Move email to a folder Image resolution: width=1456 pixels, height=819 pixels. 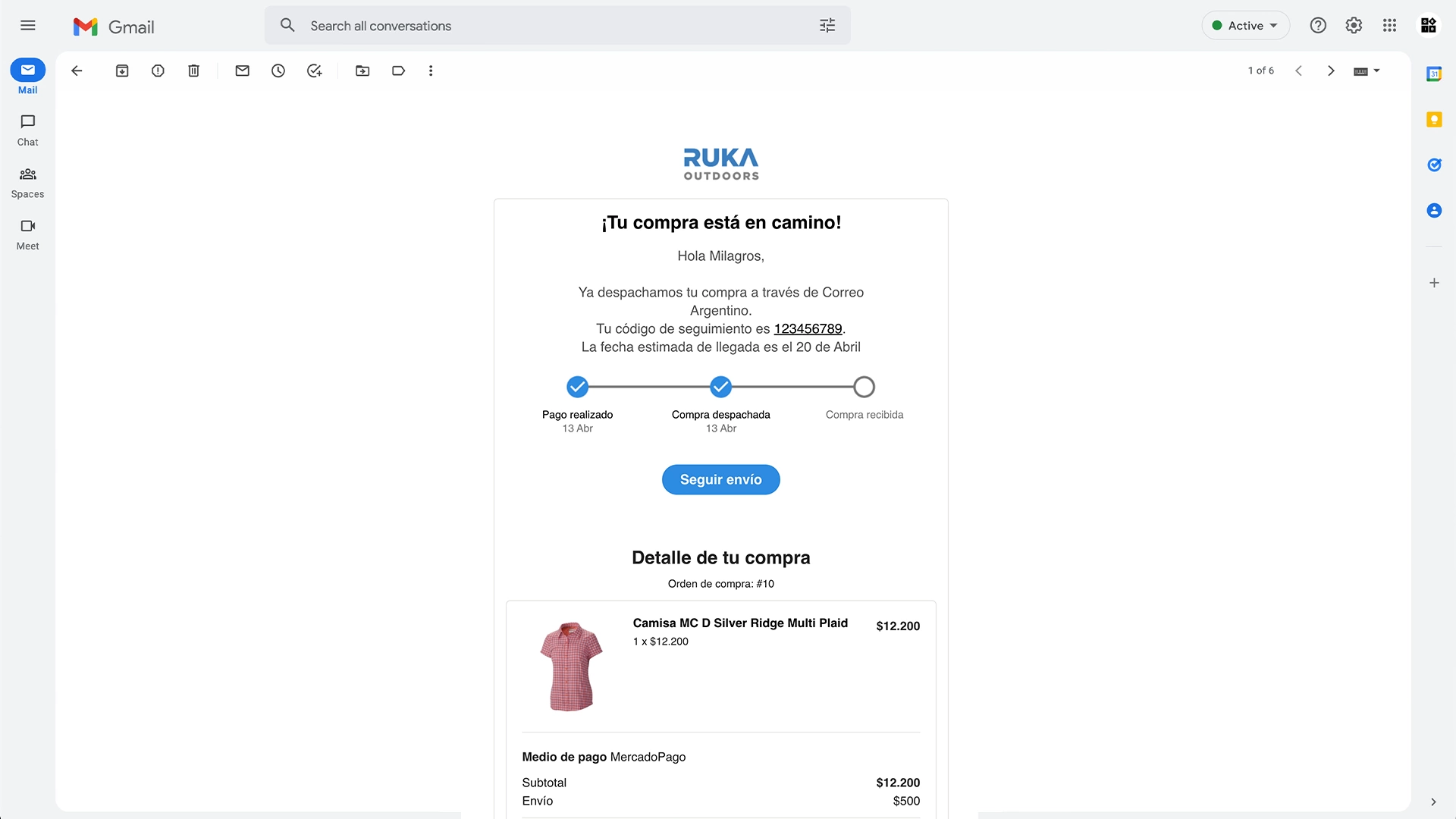pyautogui.click(x=362, y=71)
